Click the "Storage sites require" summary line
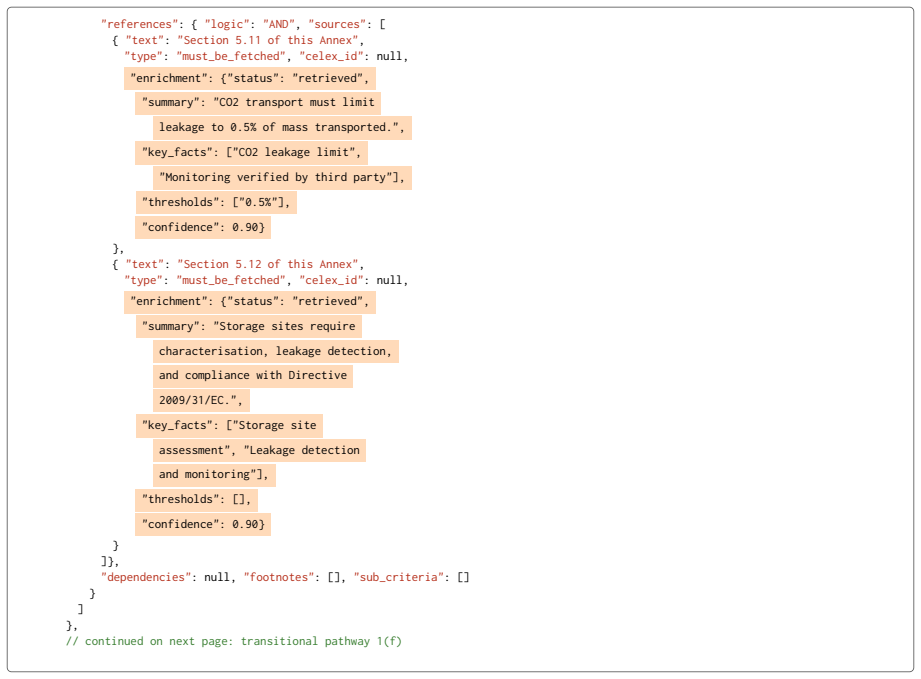 click(248, 327)
